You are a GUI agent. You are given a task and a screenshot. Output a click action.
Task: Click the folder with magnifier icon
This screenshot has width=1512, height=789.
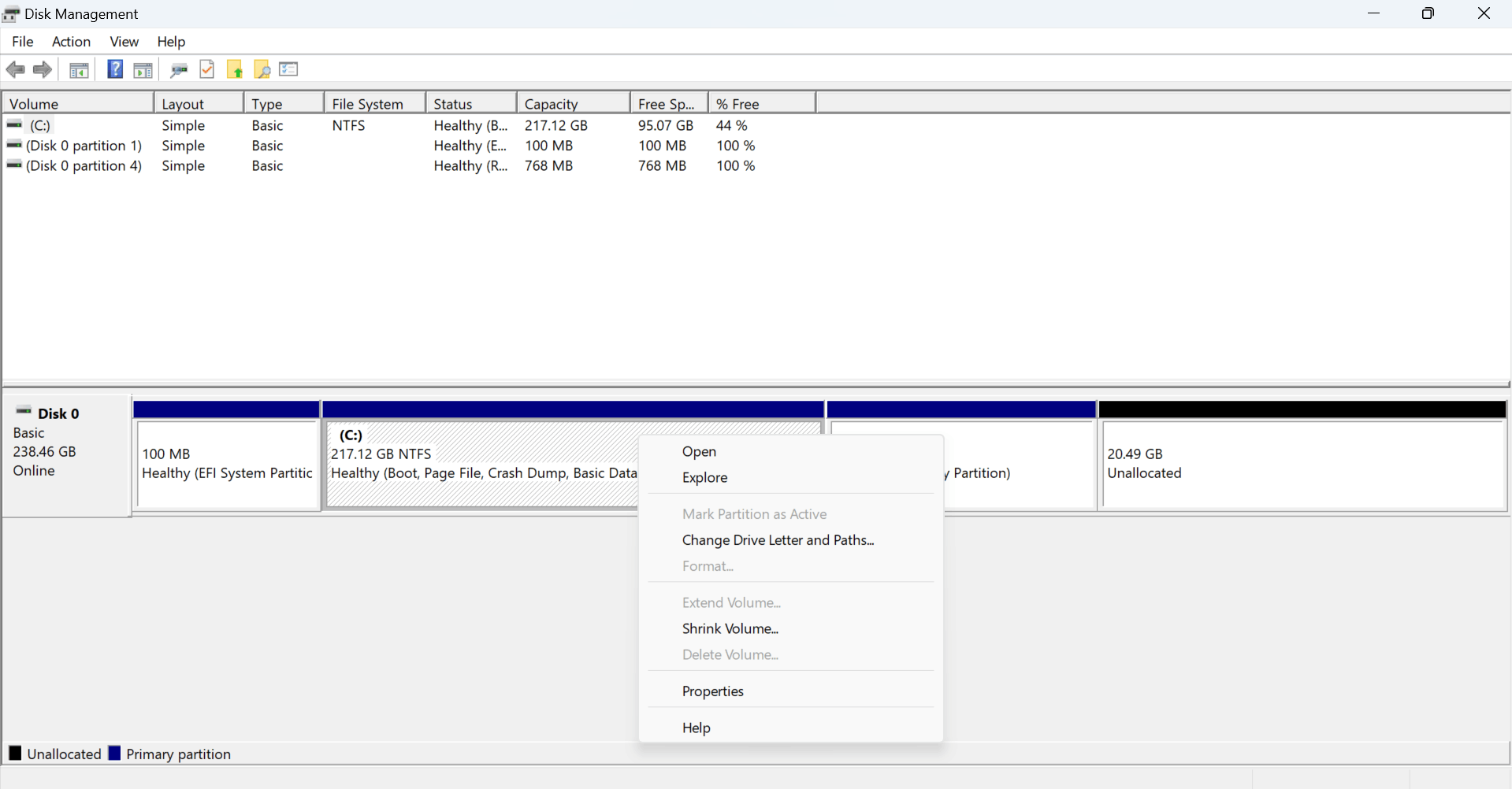point(262,70)
